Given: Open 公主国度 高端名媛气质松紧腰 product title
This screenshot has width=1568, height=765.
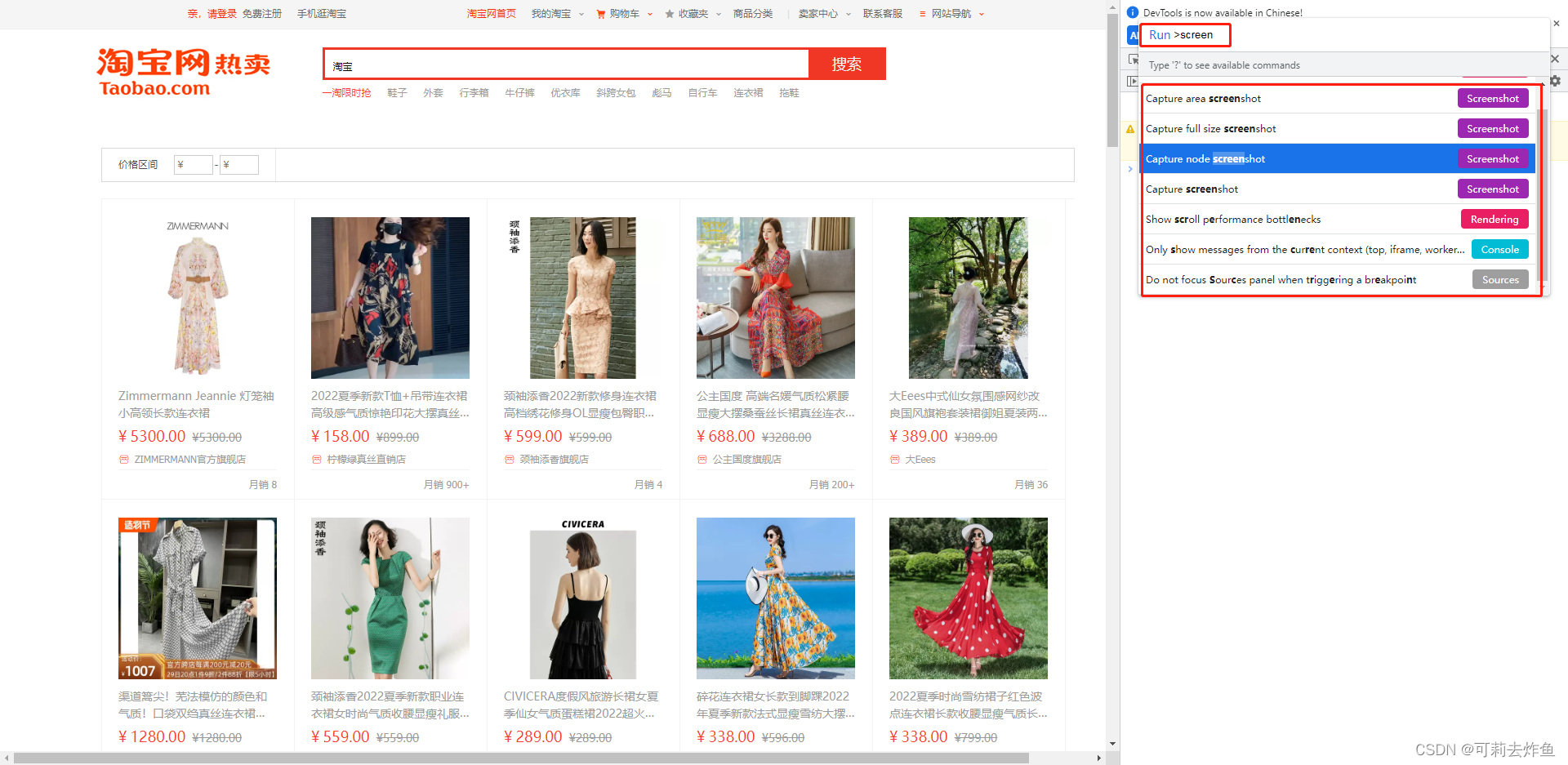Looking at the screenshot, I should [x=776, y=405].
